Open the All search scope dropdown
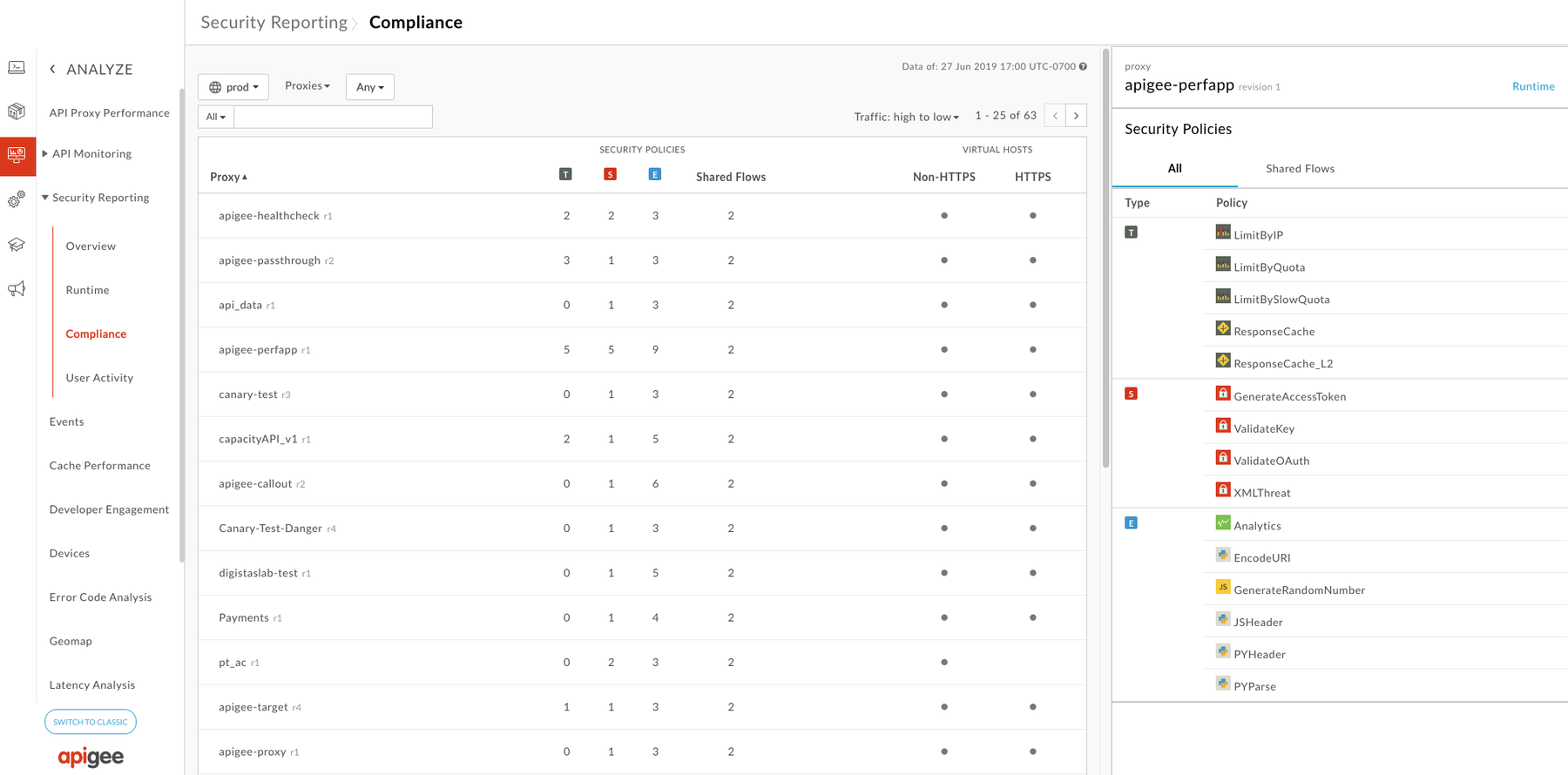 tap(216, 117)
